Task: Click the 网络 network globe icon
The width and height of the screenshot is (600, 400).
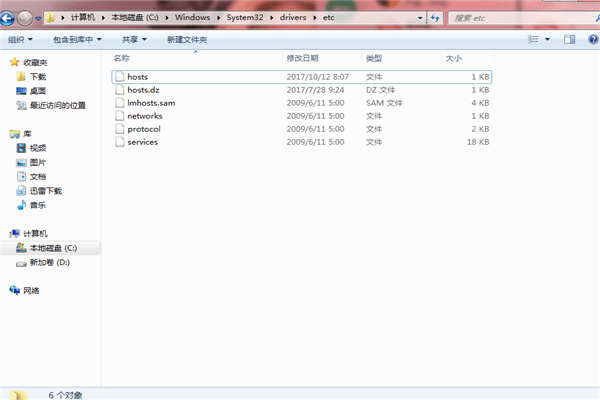Action: 15,290
